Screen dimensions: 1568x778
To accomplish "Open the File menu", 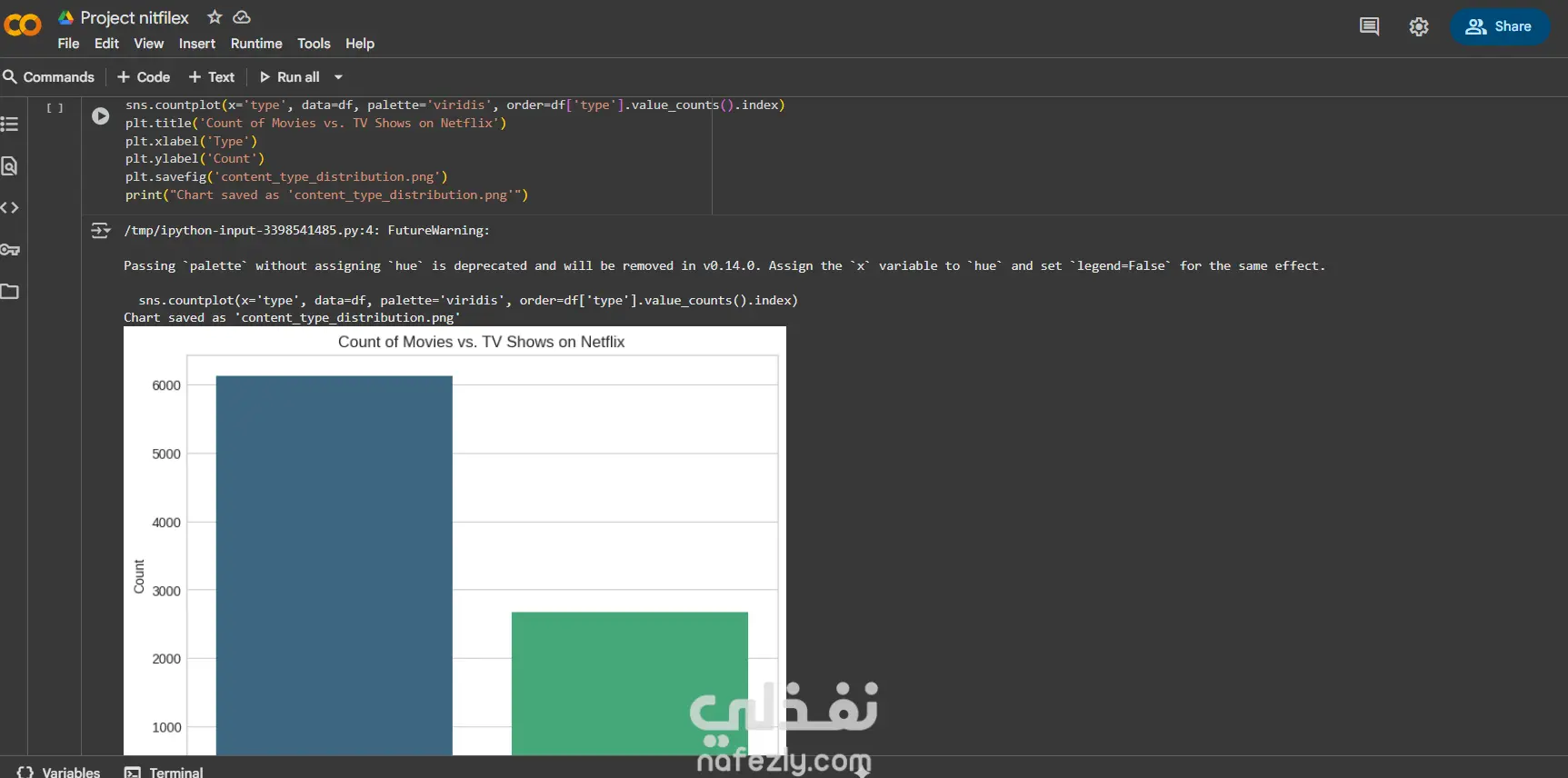I will [x=68, y=44].
